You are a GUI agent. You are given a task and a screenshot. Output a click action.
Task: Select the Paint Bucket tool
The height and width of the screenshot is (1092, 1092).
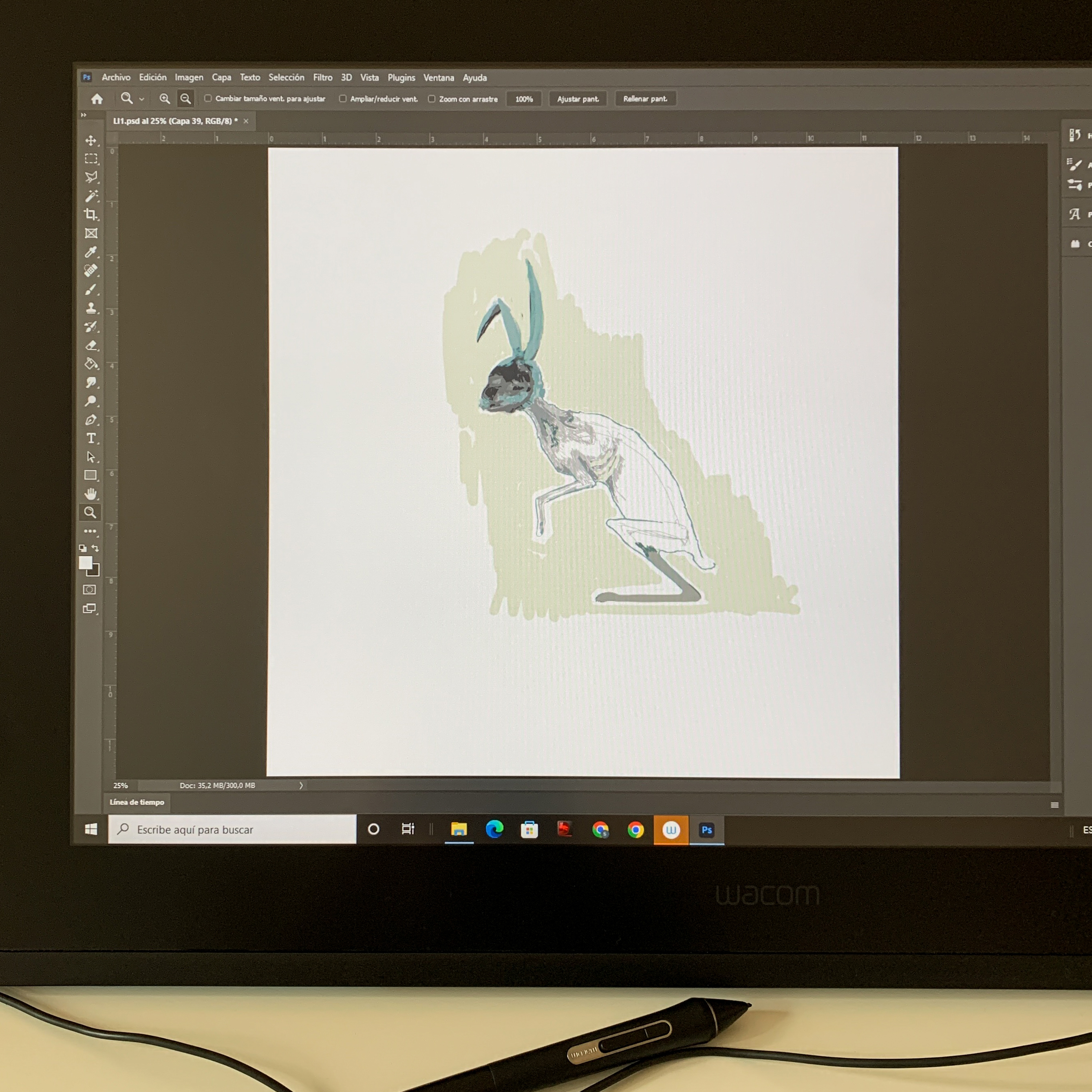[x=91, y=364]
